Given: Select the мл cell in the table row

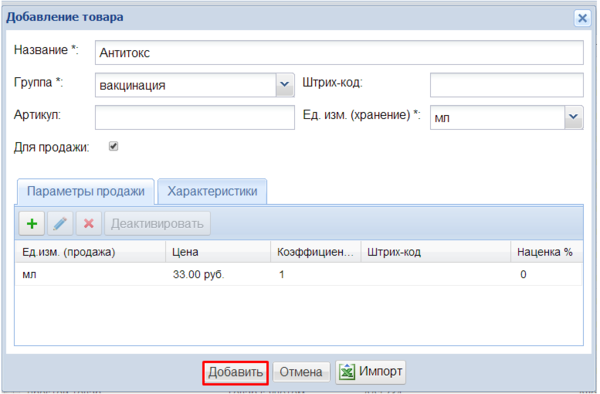Looking at the screenshot, I should (90, 274).
